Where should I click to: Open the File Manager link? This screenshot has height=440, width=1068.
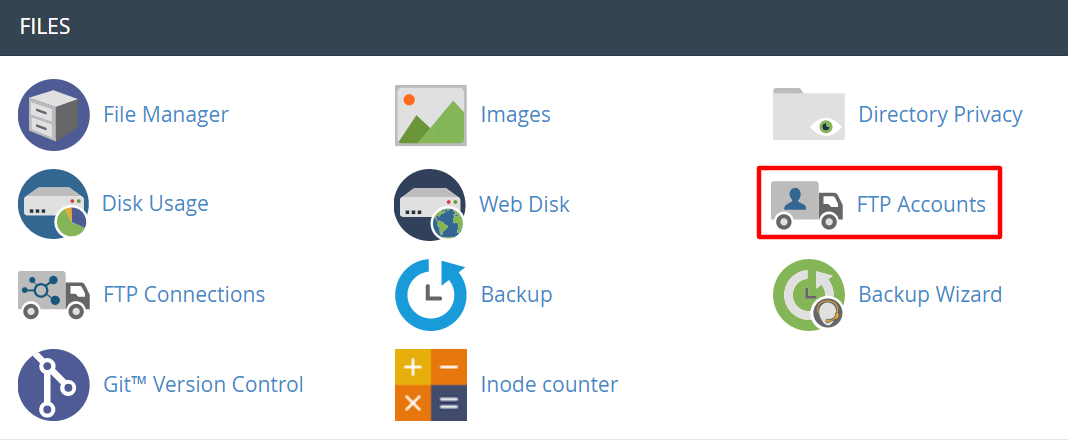click(x=166, y=115)
